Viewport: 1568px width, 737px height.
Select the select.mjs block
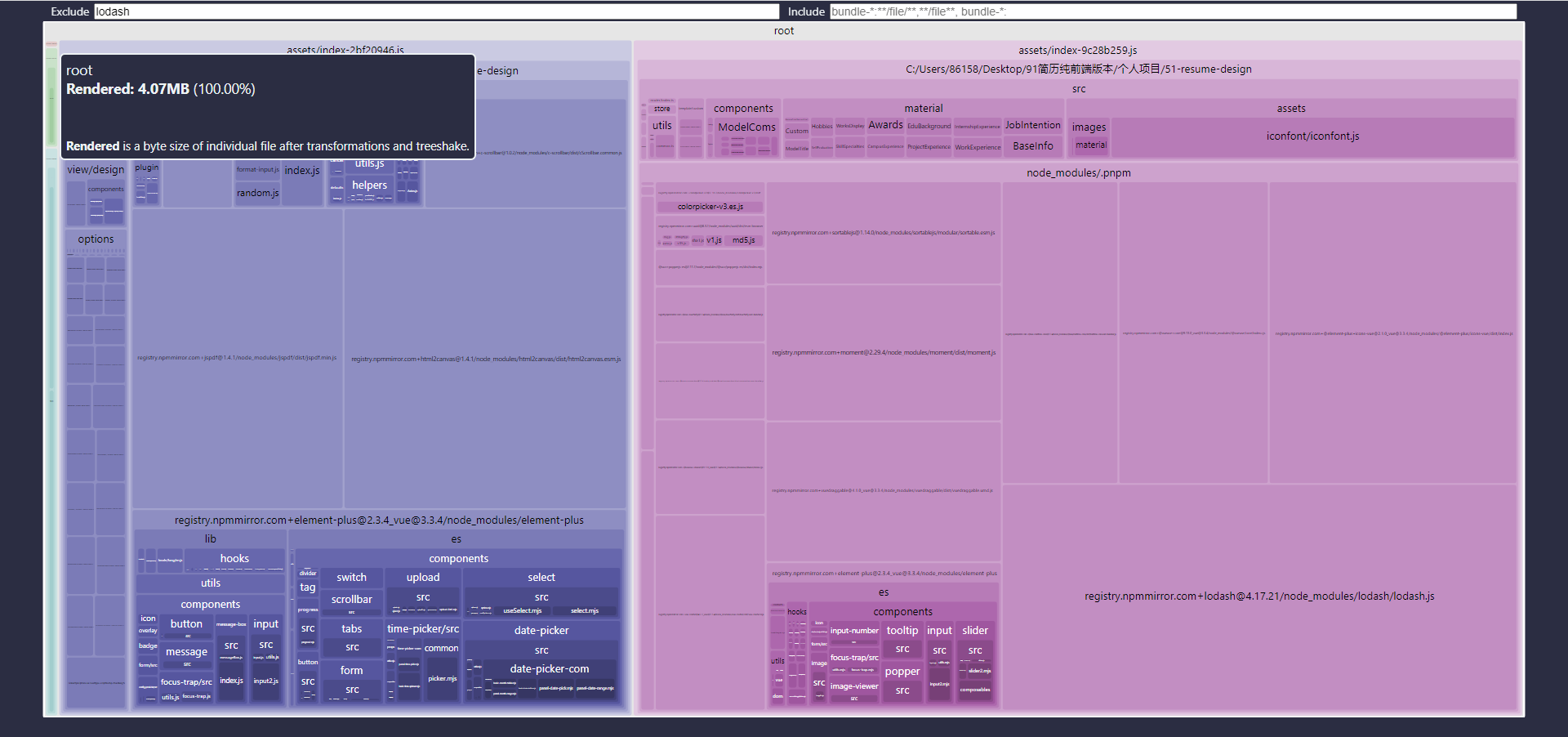point(584,611)
